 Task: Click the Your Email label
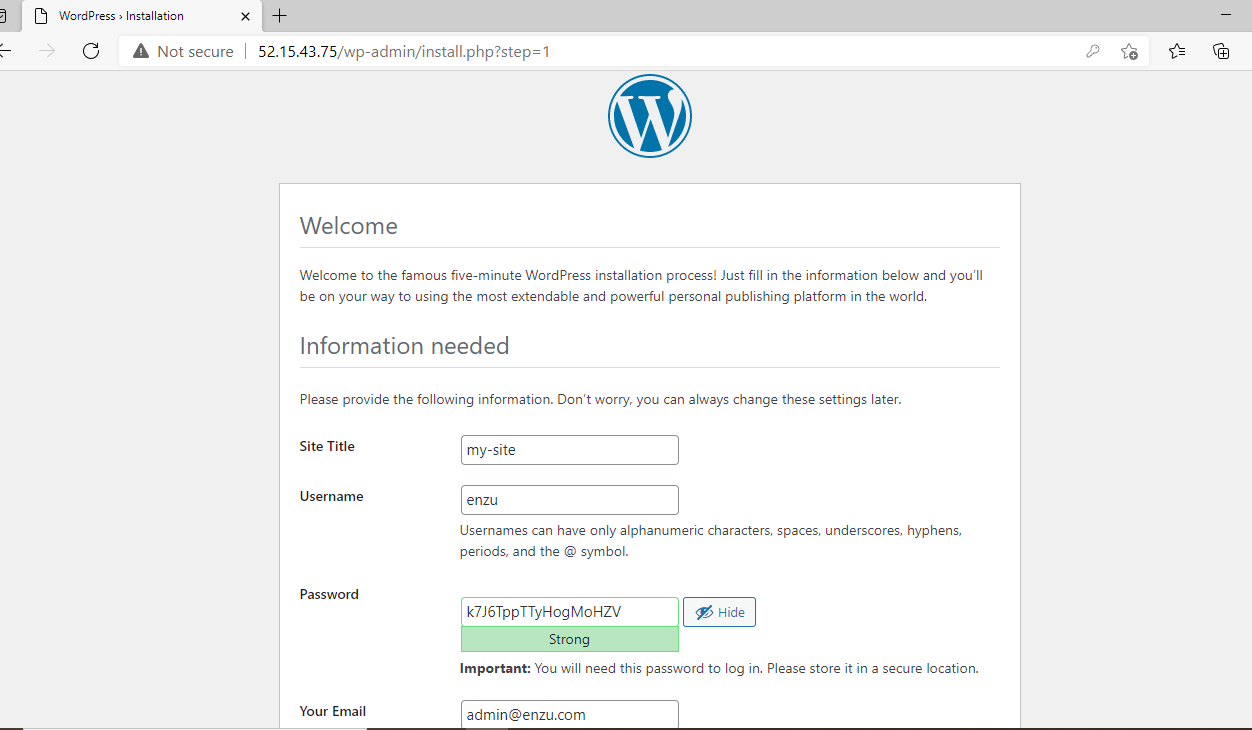[x=333, y=711]
